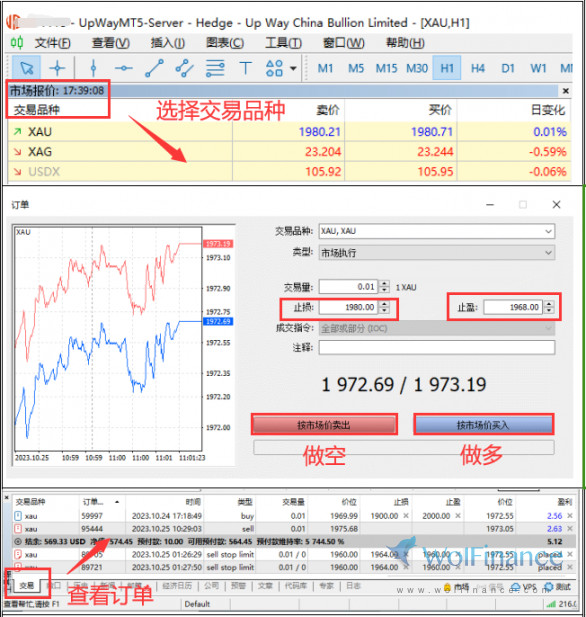Expand the 交易品种 XAU, XAU dropdown
Image resolution: width=586 pixels, height=617 pixels.
click(548, 231)
